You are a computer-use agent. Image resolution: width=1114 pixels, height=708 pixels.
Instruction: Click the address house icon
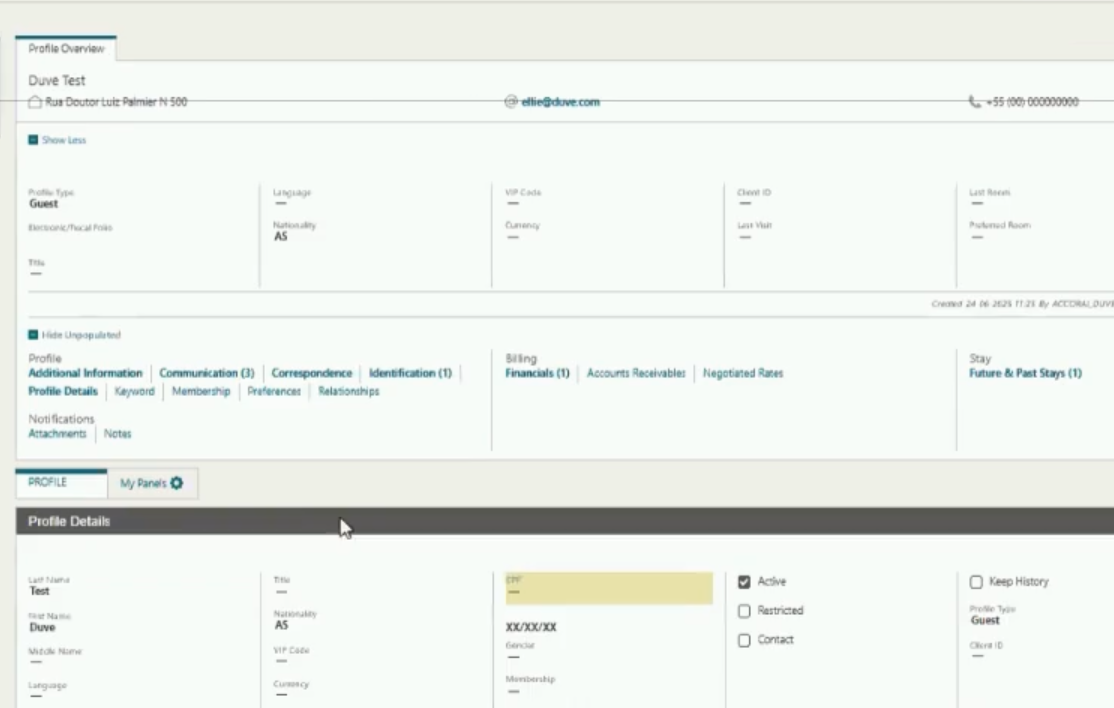tap(35, 102)
